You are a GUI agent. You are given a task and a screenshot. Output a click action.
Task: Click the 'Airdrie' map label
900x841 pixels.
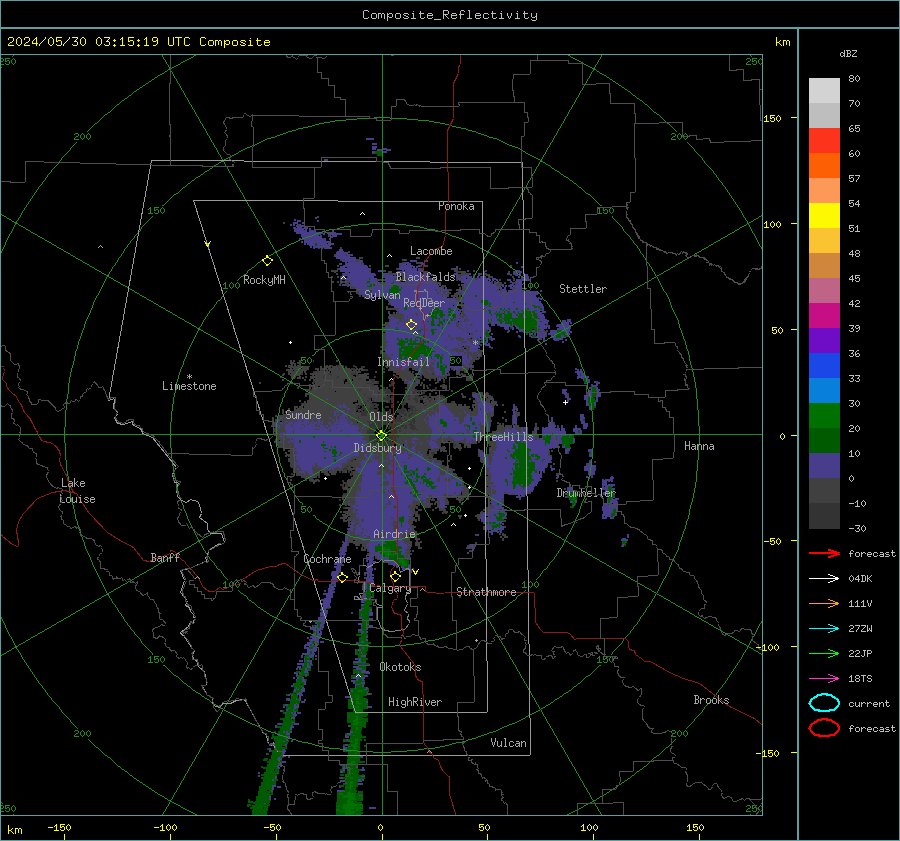coord(394,534)
